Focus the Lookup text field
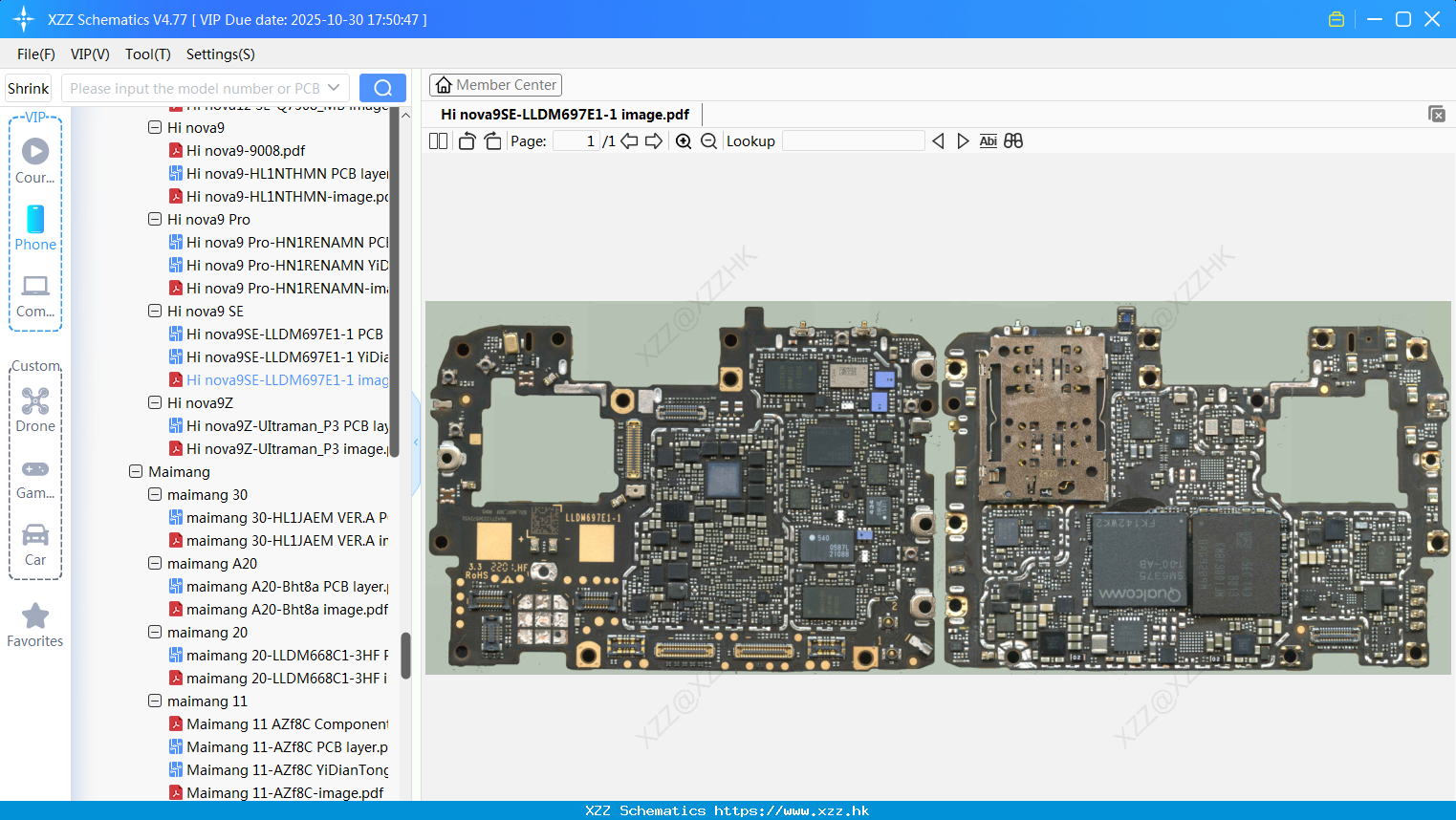This screenshot has height=820, width=1456. [x=853, y=141]
